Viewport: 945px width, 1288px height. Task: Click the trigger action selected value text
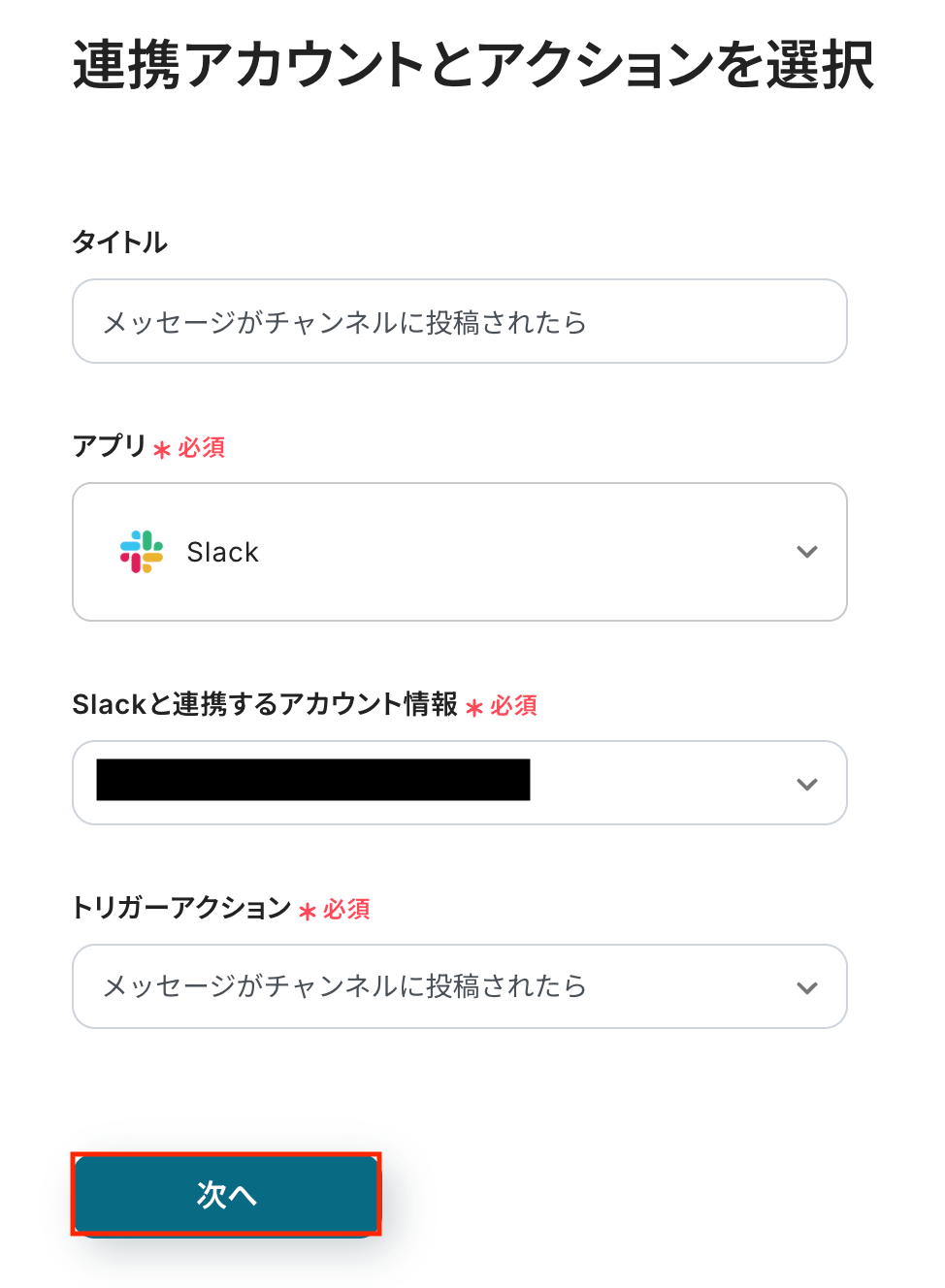344,986
